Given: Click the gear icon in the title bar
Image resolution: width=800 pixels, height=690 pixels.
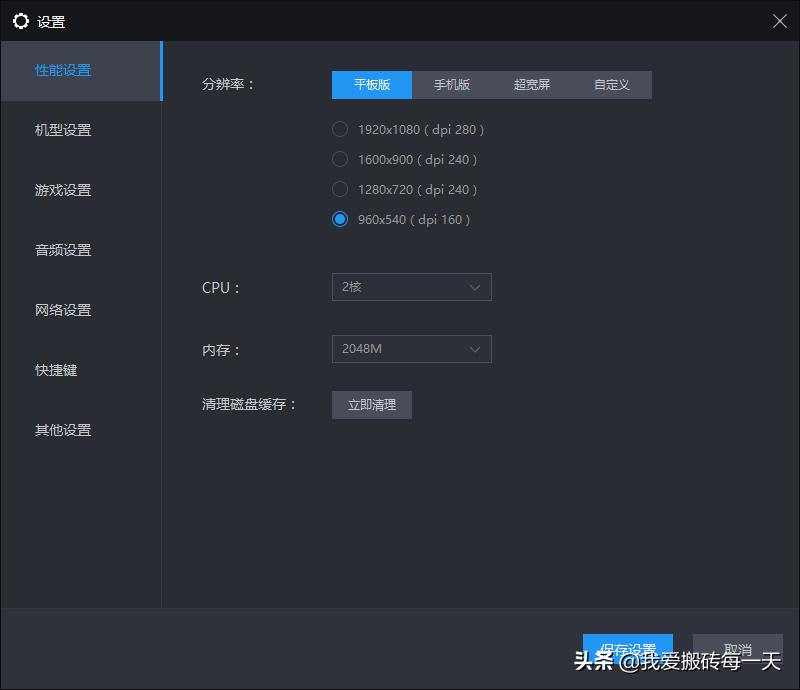Looking at the screenshot, I should 21,20.
